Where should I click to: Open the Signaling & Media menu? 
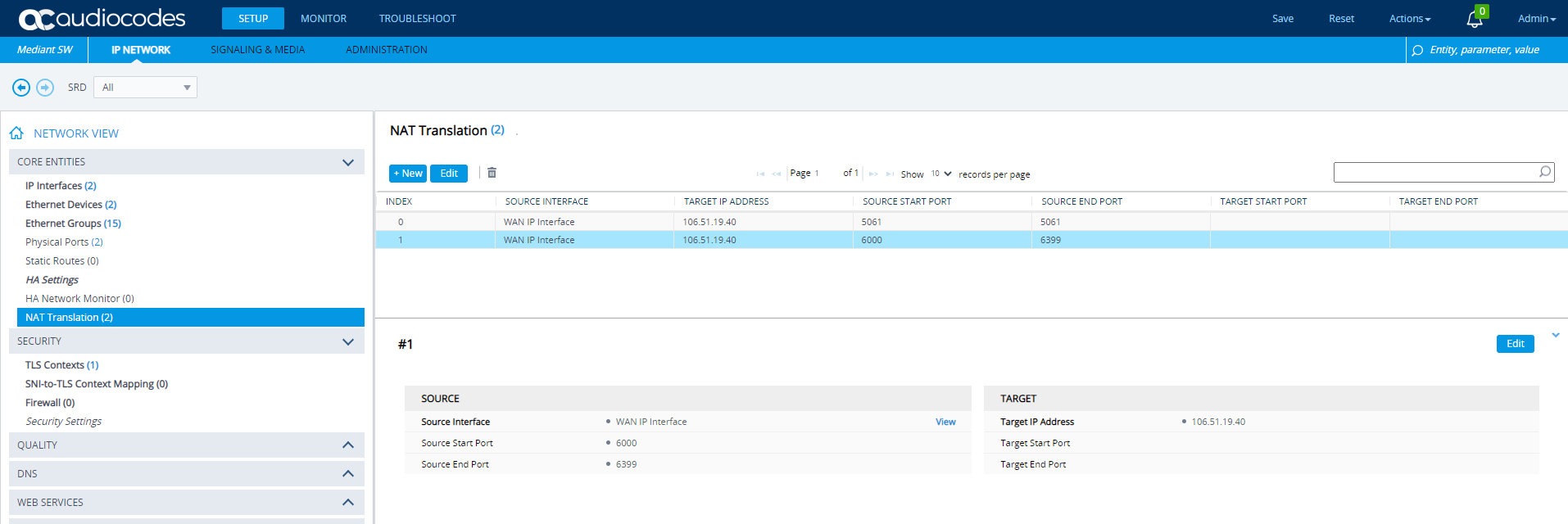point(258,50)
